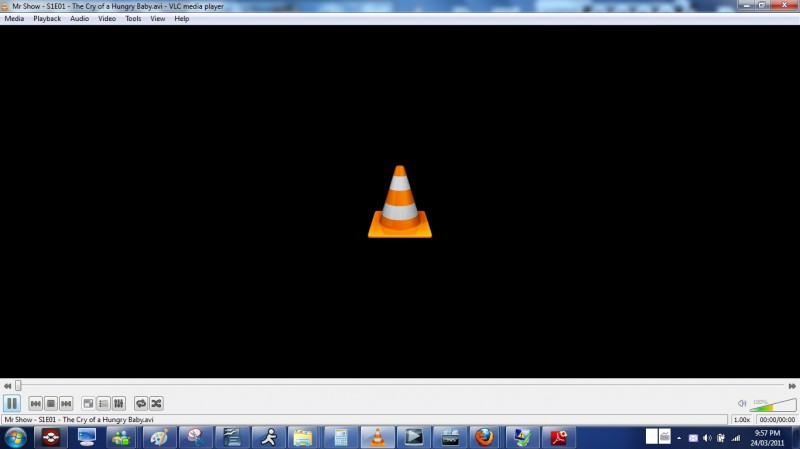Image resolution: width=800 pixels, height=449 pixels.
Task: Mute audio via the speaker icon
Action: click(742, 404)
